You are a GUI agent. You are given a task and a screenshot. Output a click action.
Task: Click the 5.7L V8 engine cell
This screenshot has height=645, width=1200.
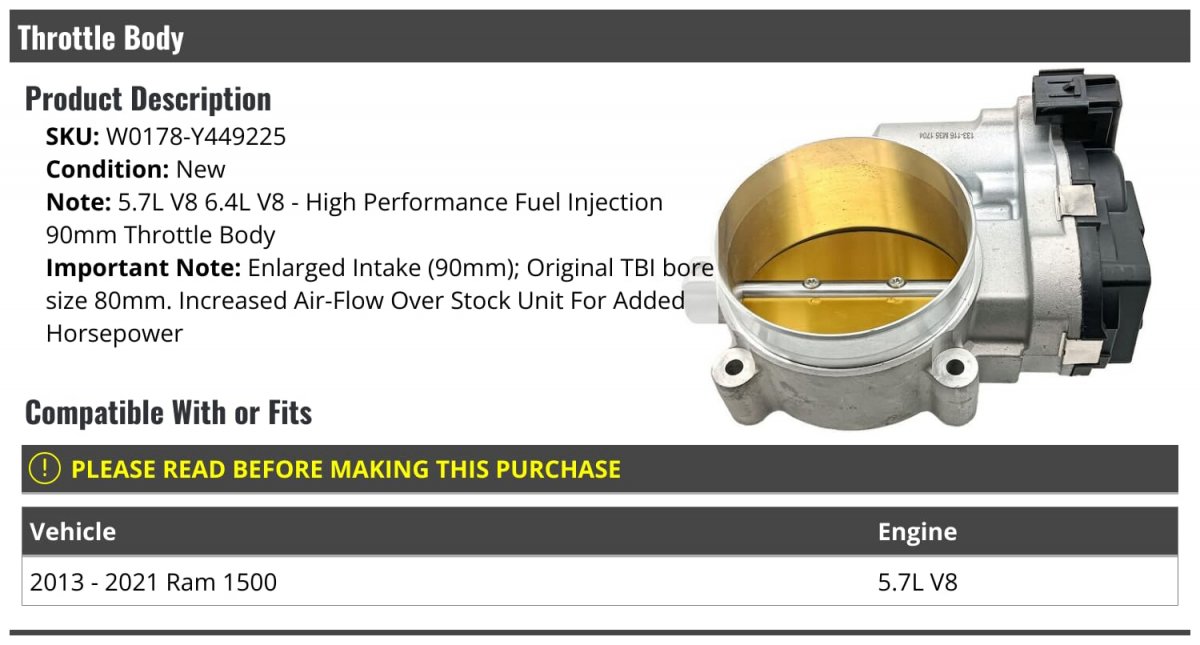point(917,581)
